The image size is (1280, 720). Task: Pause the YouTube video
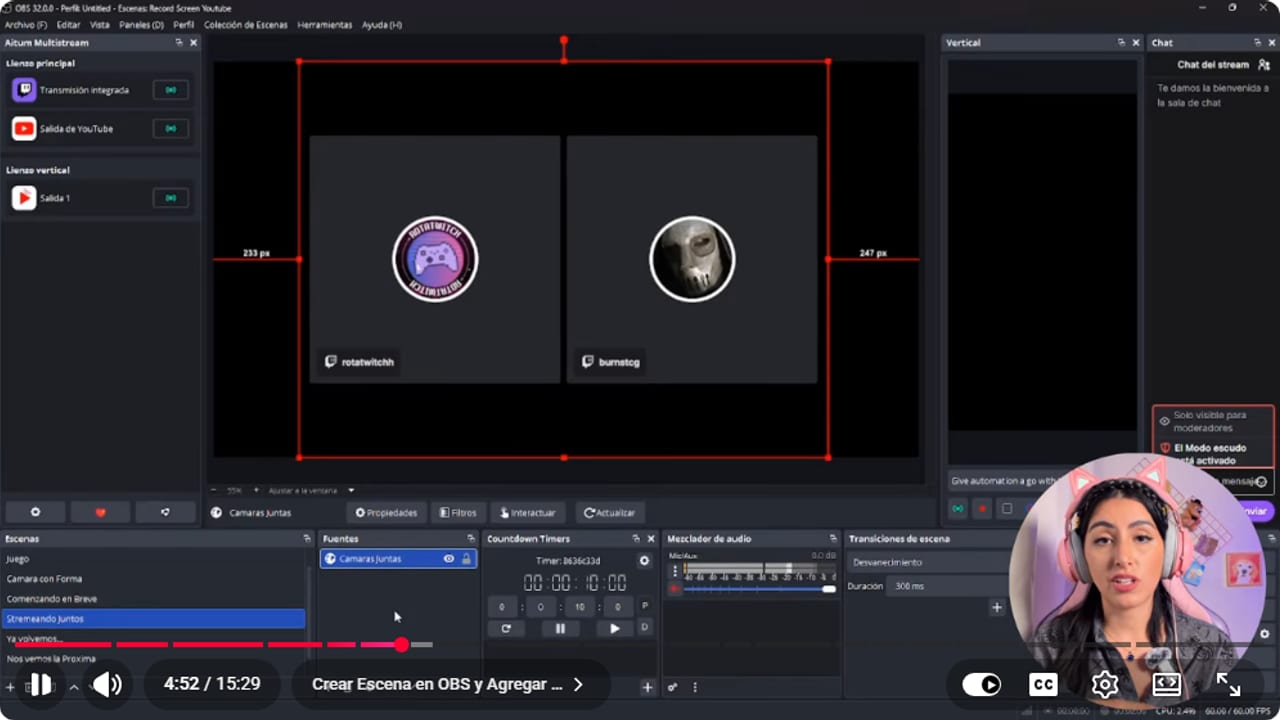pos(40,684)
